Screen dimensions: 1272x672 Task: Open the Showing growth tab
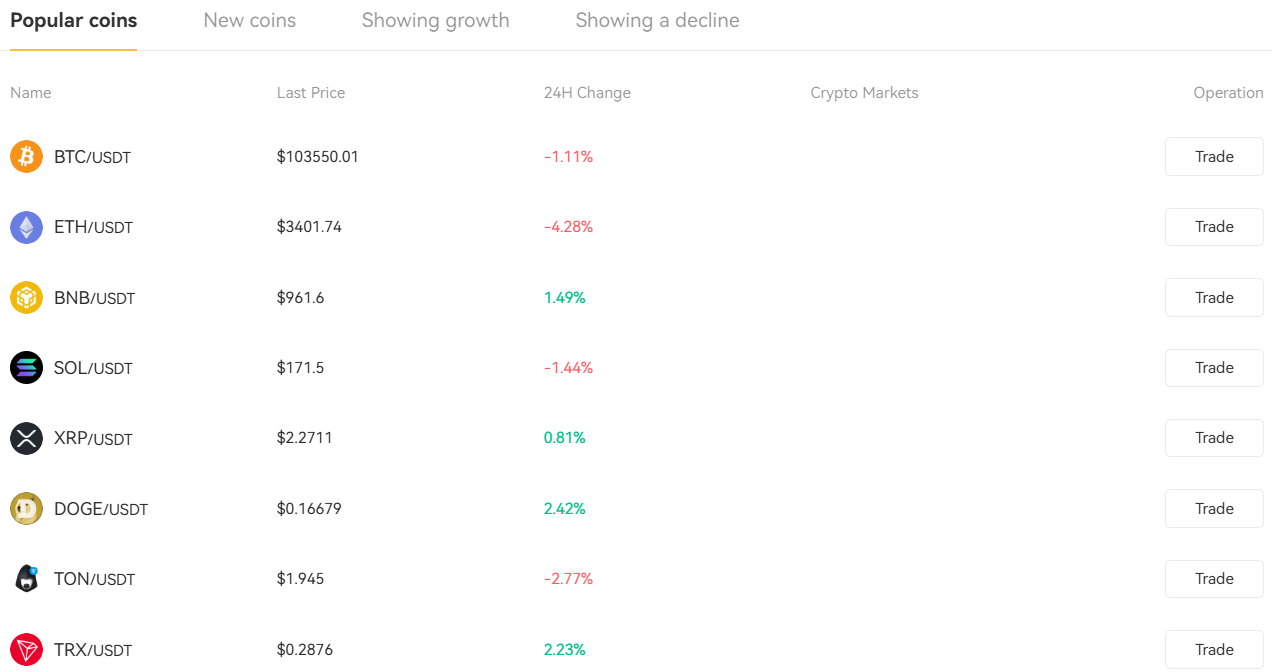[435, 20]
